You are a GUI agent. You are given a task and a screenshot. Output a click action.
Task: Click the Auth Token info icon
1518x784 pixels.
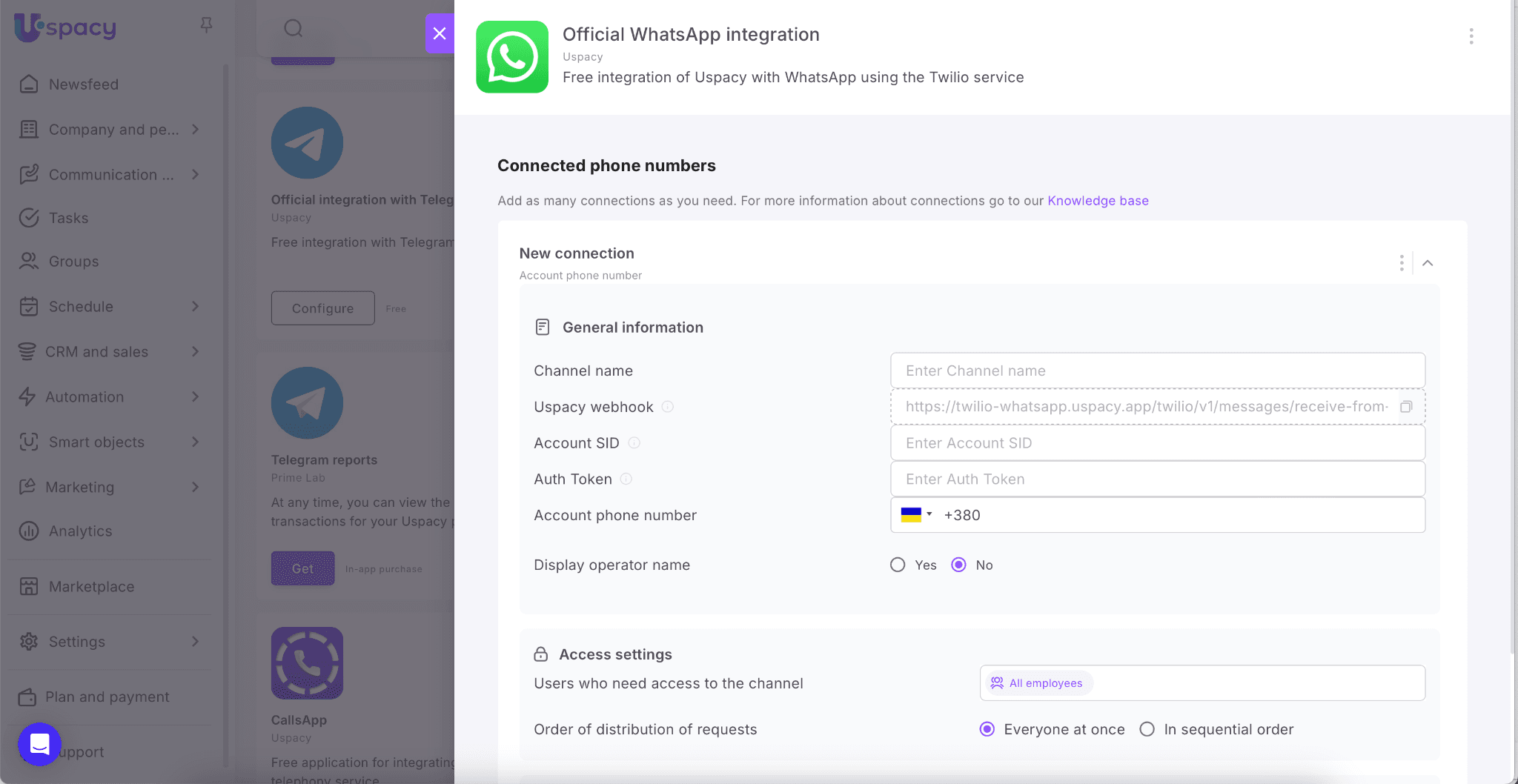[626, 479]
